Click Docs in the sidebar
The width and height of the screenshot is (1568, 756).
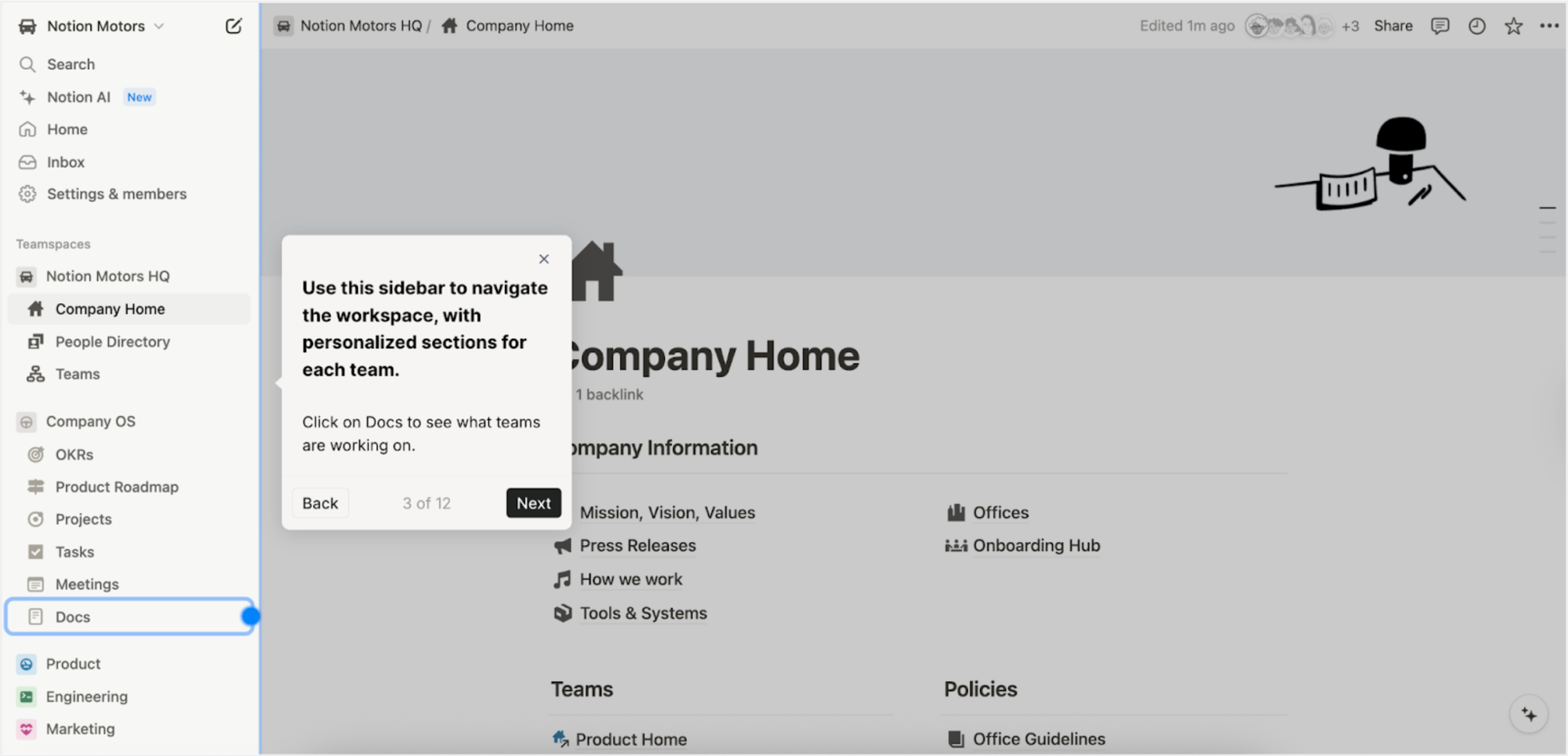pos(129,617)
